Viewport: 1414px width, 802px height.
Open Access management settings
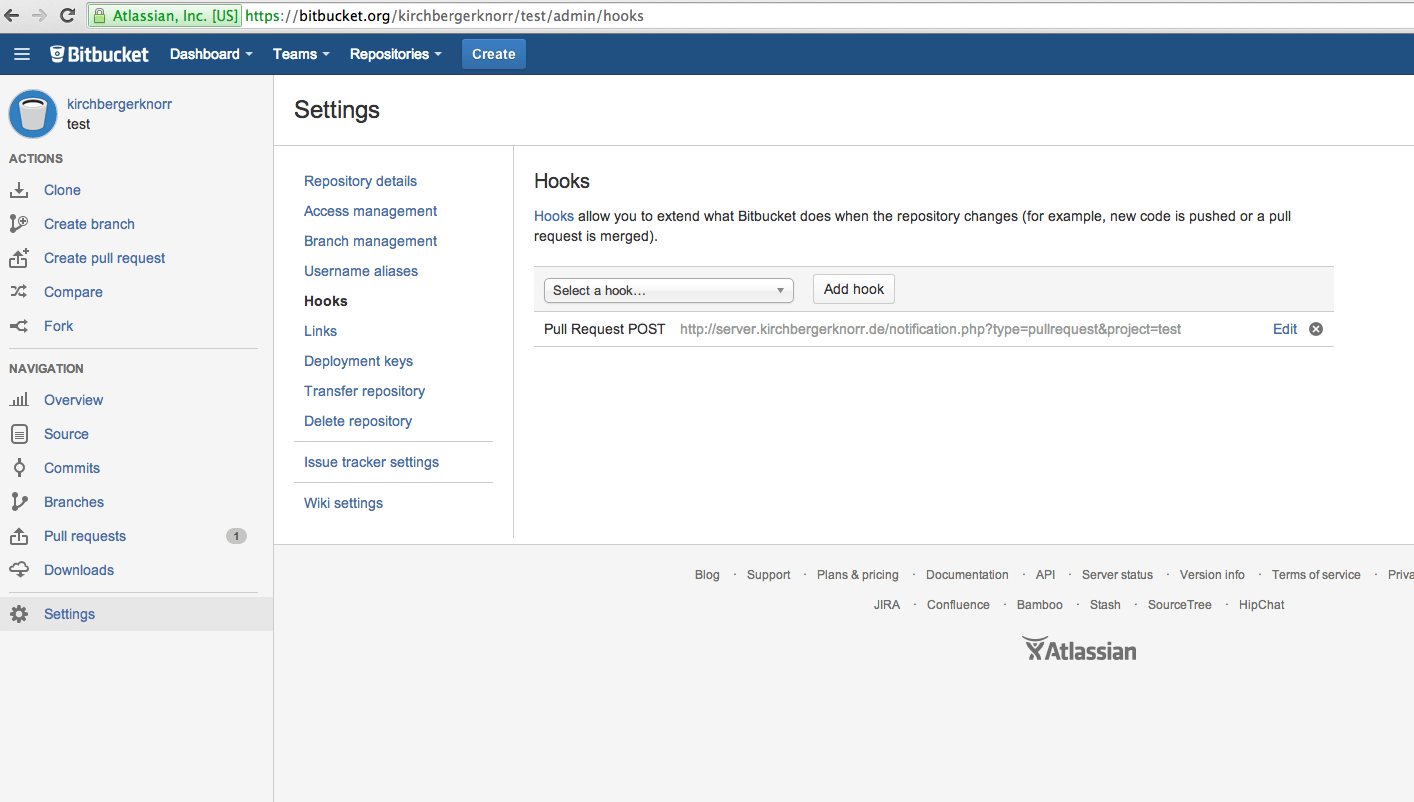[371, 211]
